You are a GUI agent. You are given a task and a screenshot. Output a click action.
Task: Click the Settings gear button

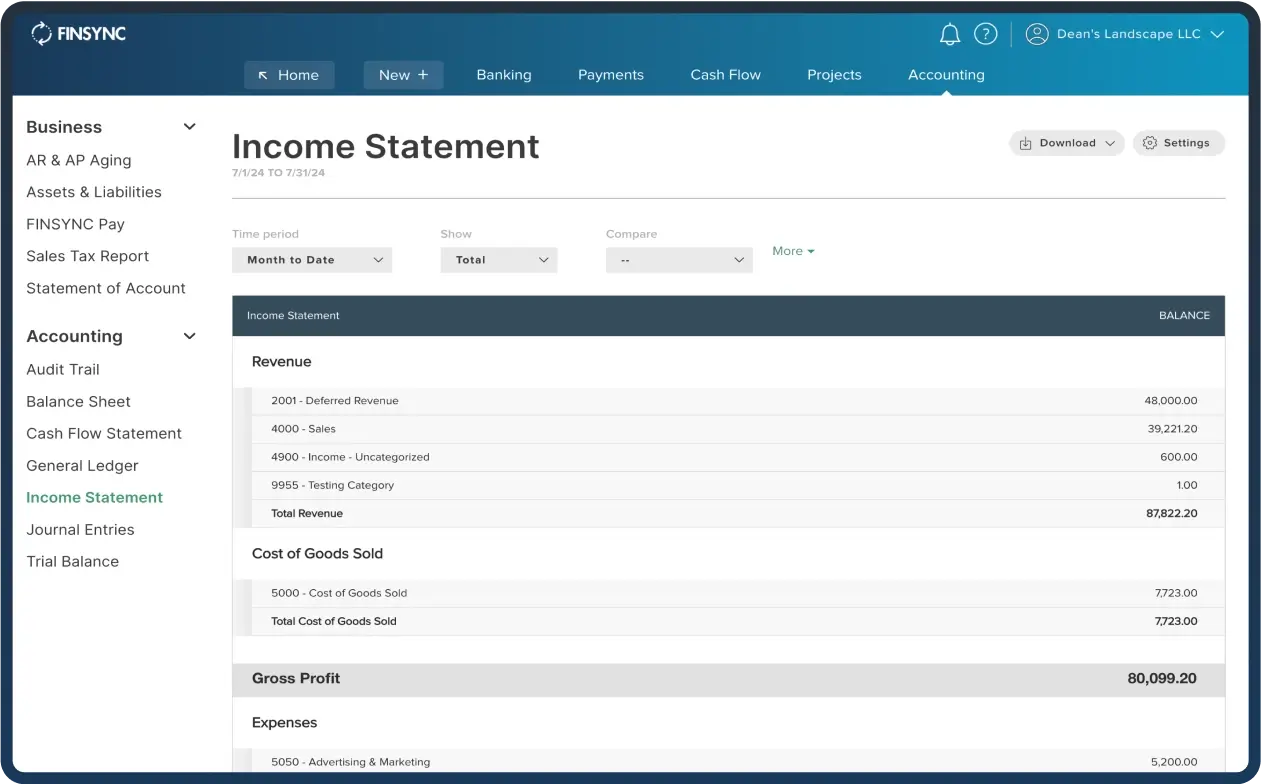pos(1178,143)
